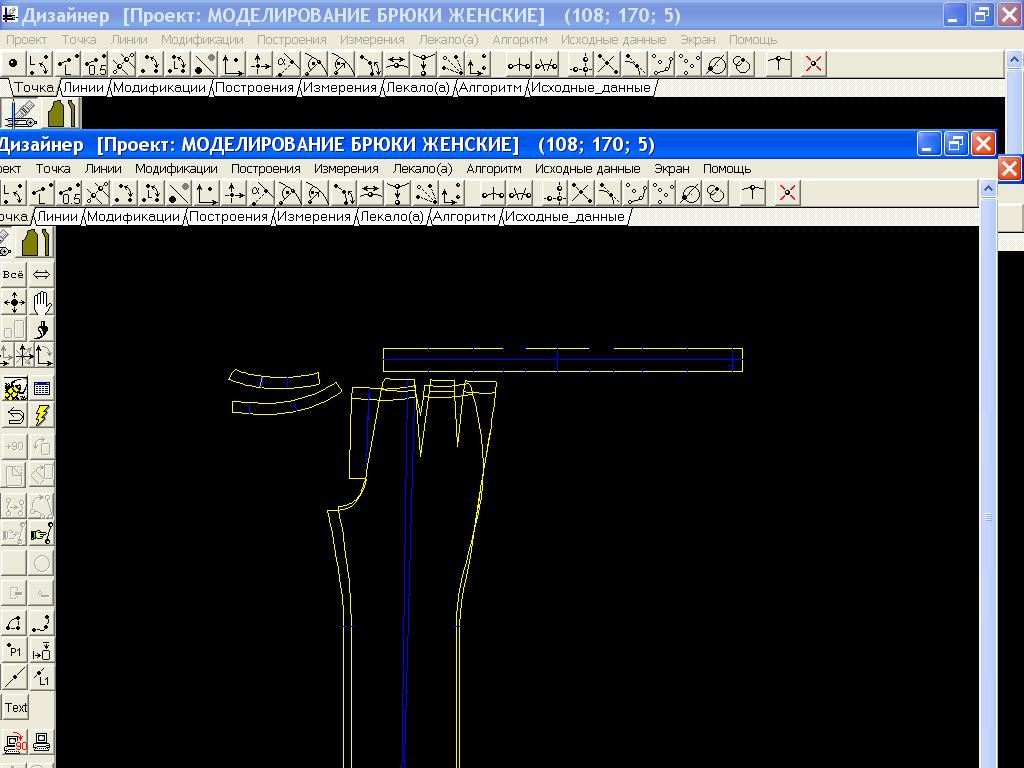Click the single-dot point tool in back window toolbar
The height and width of the screenshot is (768, 1024).
pyautogui.click(x=13, y=64)
